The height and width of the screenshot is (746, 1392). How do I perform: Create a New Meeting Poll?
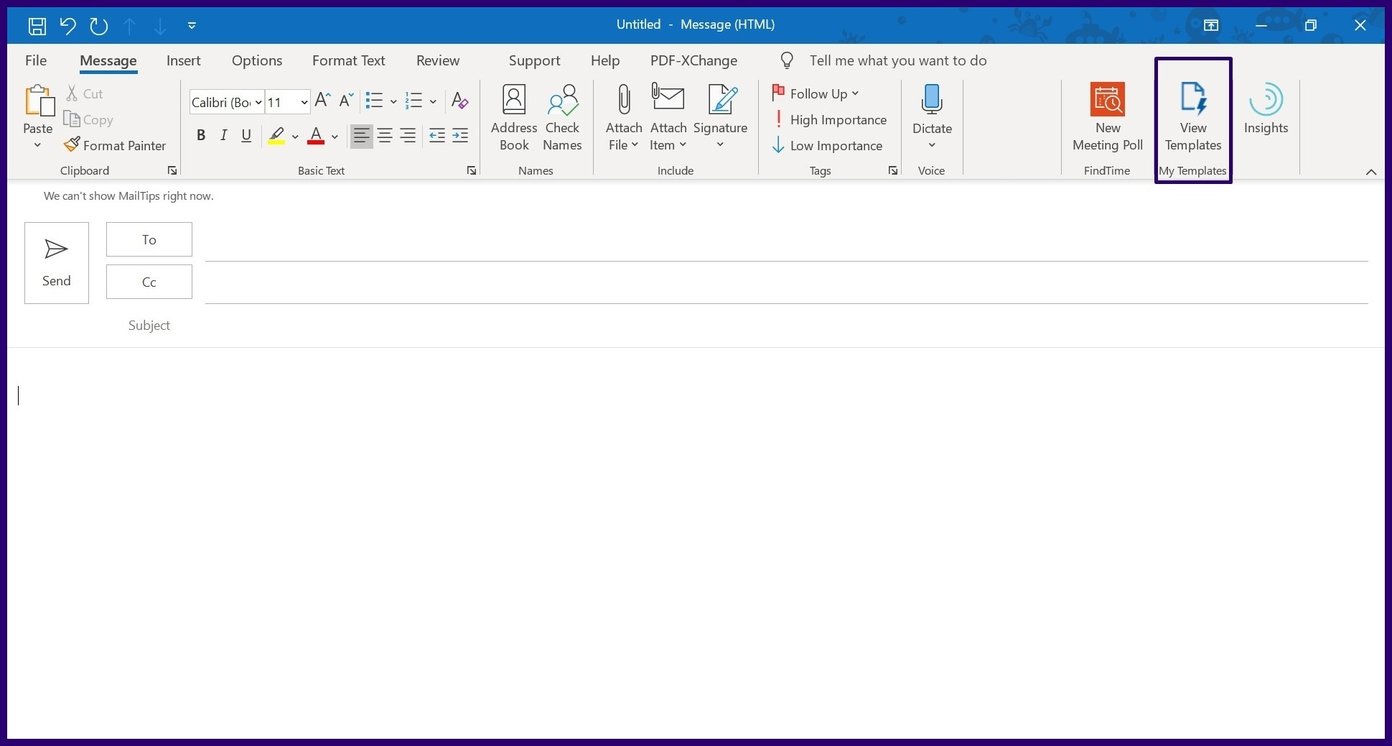click(1107, 117)
